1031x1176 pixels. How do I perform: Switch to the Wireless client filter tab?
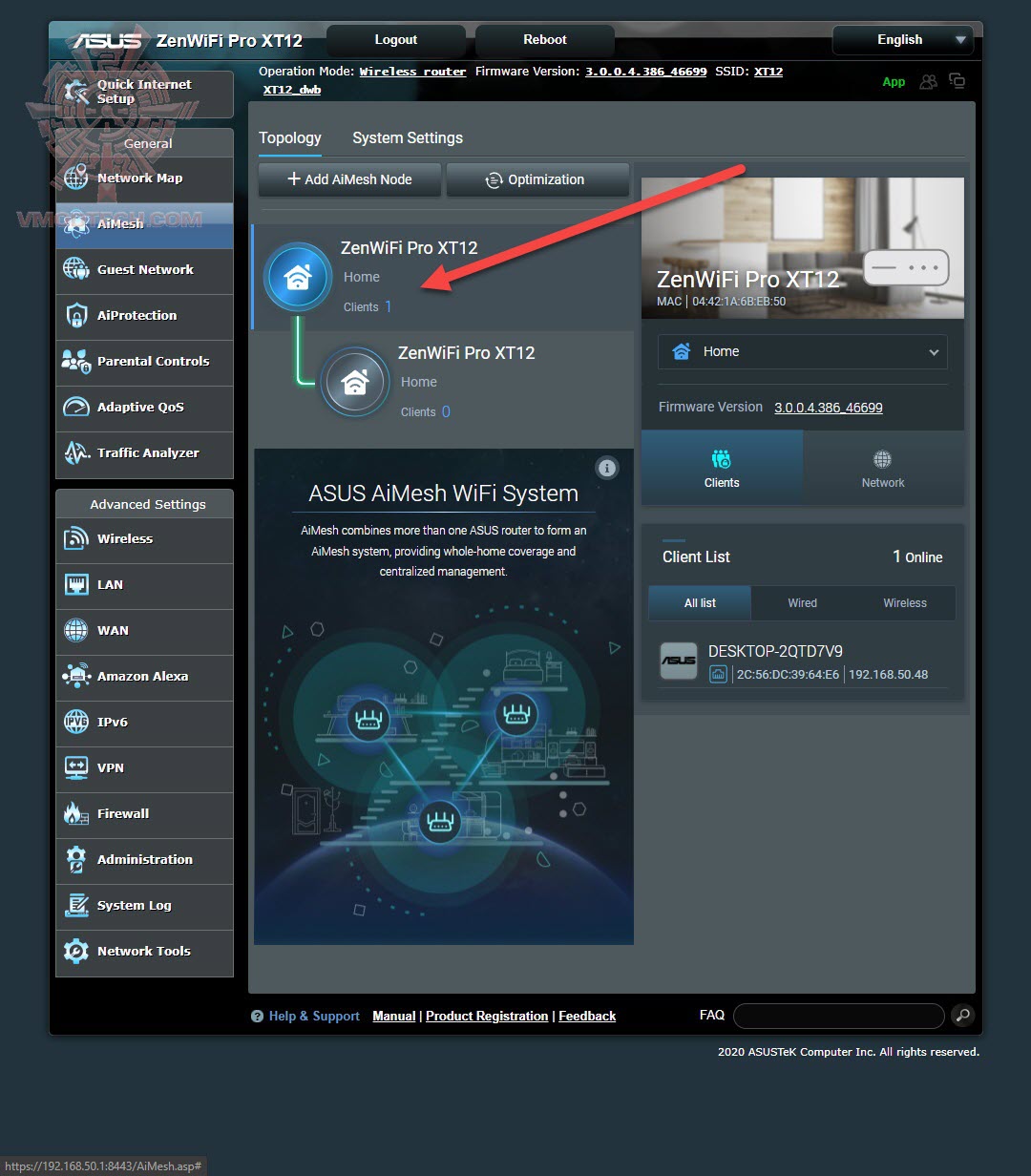[x=904, y=602]
